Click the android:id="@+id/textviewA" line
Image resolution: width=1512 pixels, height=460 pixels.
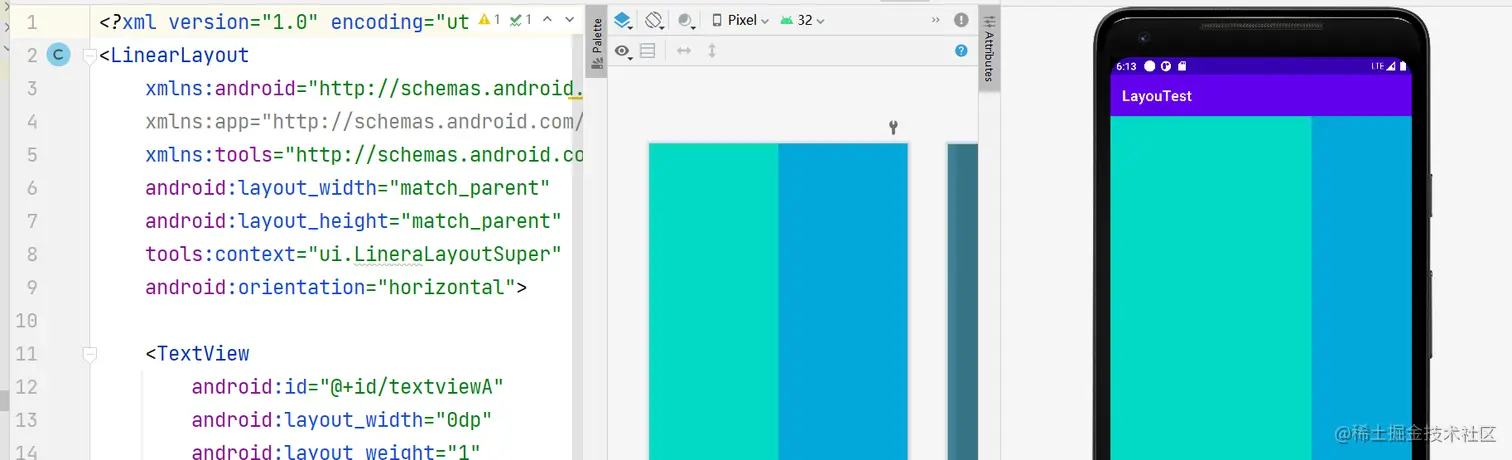pos(348,386)
